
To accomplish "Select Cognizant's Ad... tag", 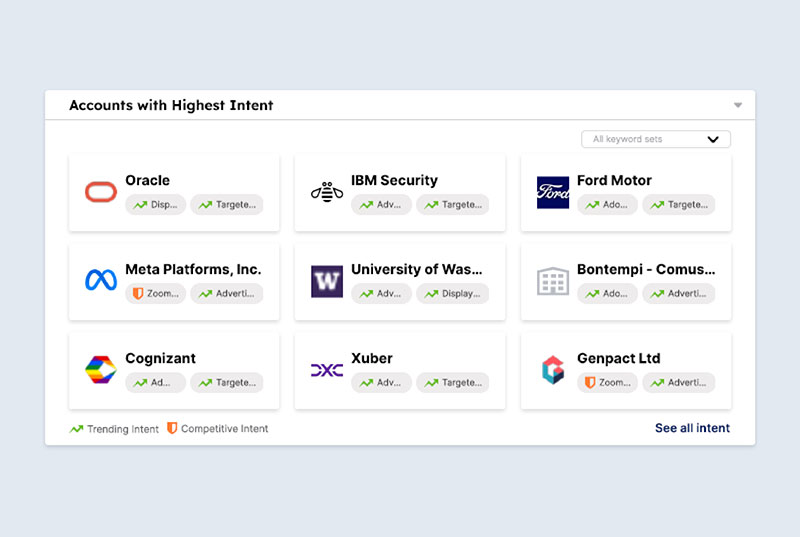I will tap(155, 382).
